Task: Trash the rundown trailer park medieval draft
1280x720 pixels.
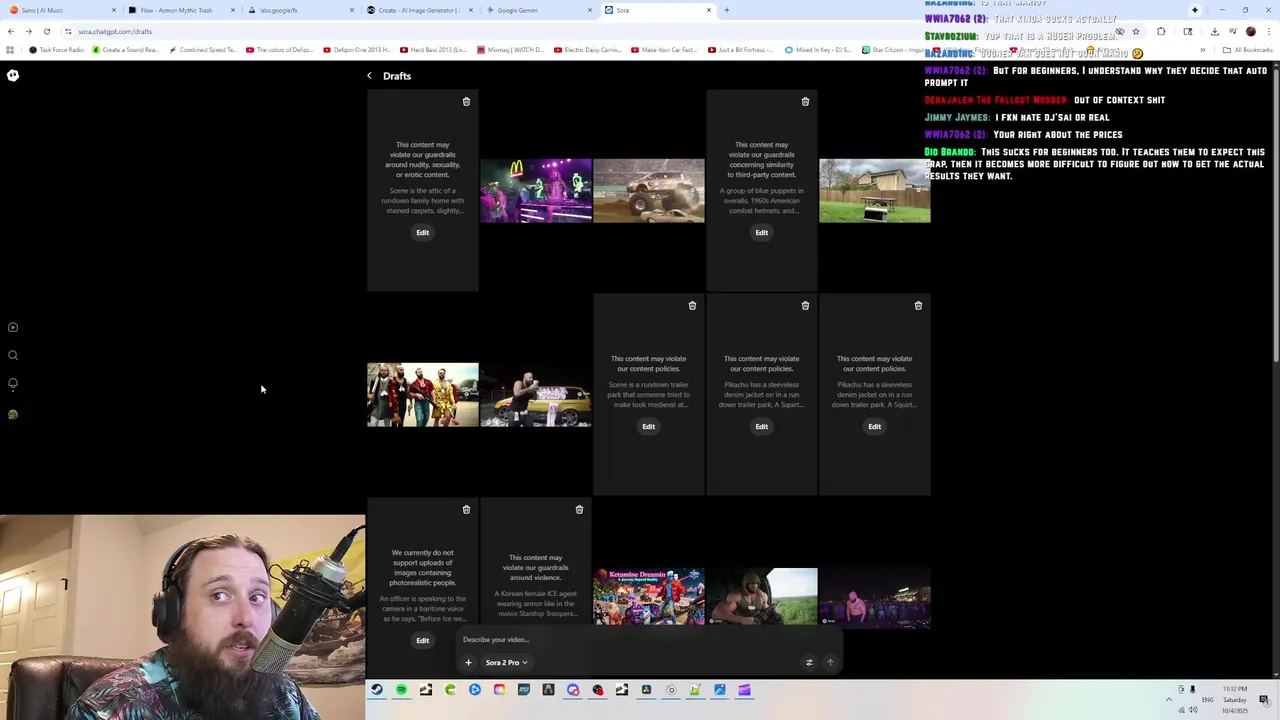Action: point(692,305)
